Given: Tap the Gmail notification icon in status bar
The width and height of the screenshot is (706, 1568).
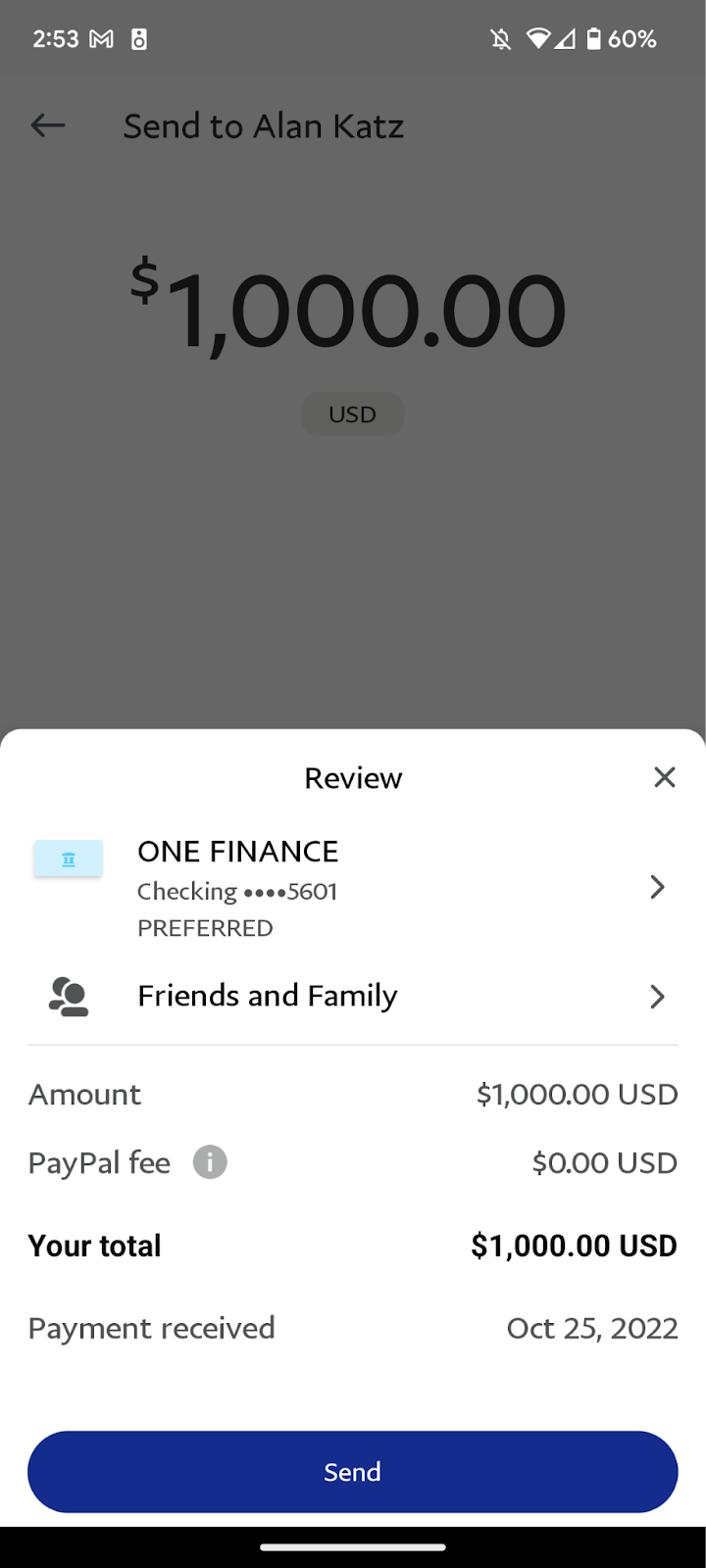Looking at the screenshot, I should [x=102, y=39].
